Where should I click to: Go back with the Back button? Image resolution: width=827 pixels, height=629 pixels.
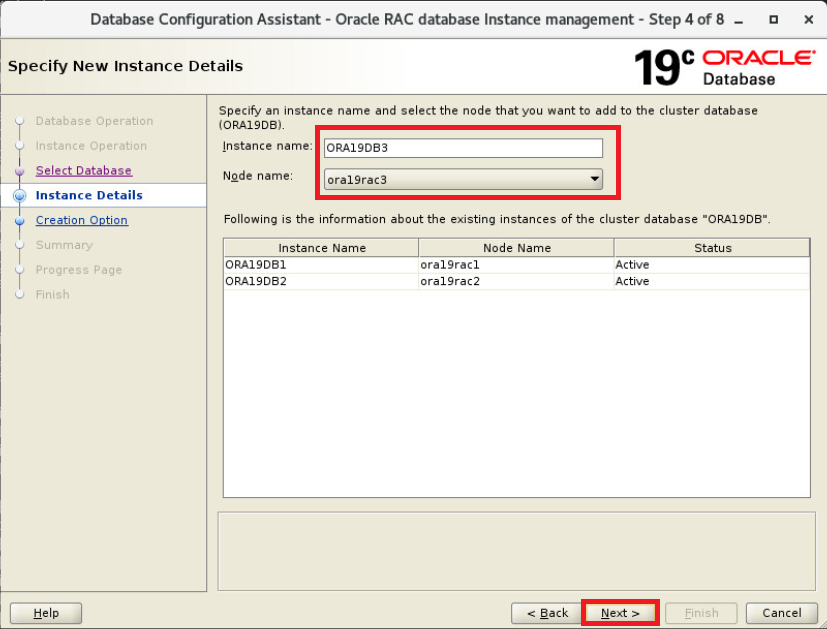[x=547, y=613]
